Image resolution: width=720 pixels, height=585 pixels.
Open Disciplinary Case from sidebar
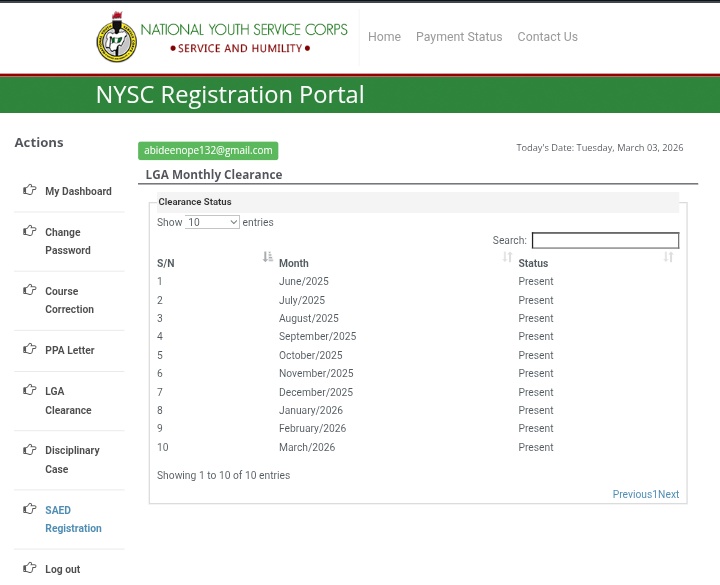point(72,460)
